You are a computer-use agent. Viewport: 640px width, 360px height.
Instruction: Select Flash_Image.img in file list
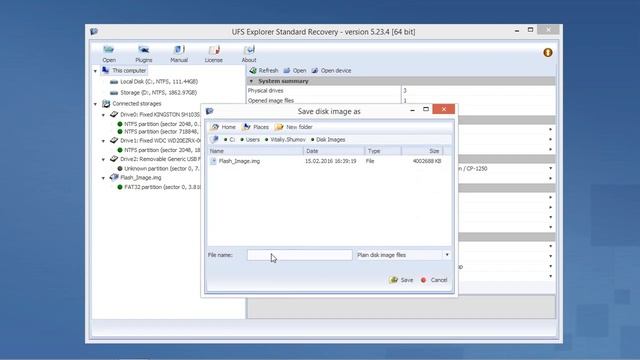[x=239, y=161]
